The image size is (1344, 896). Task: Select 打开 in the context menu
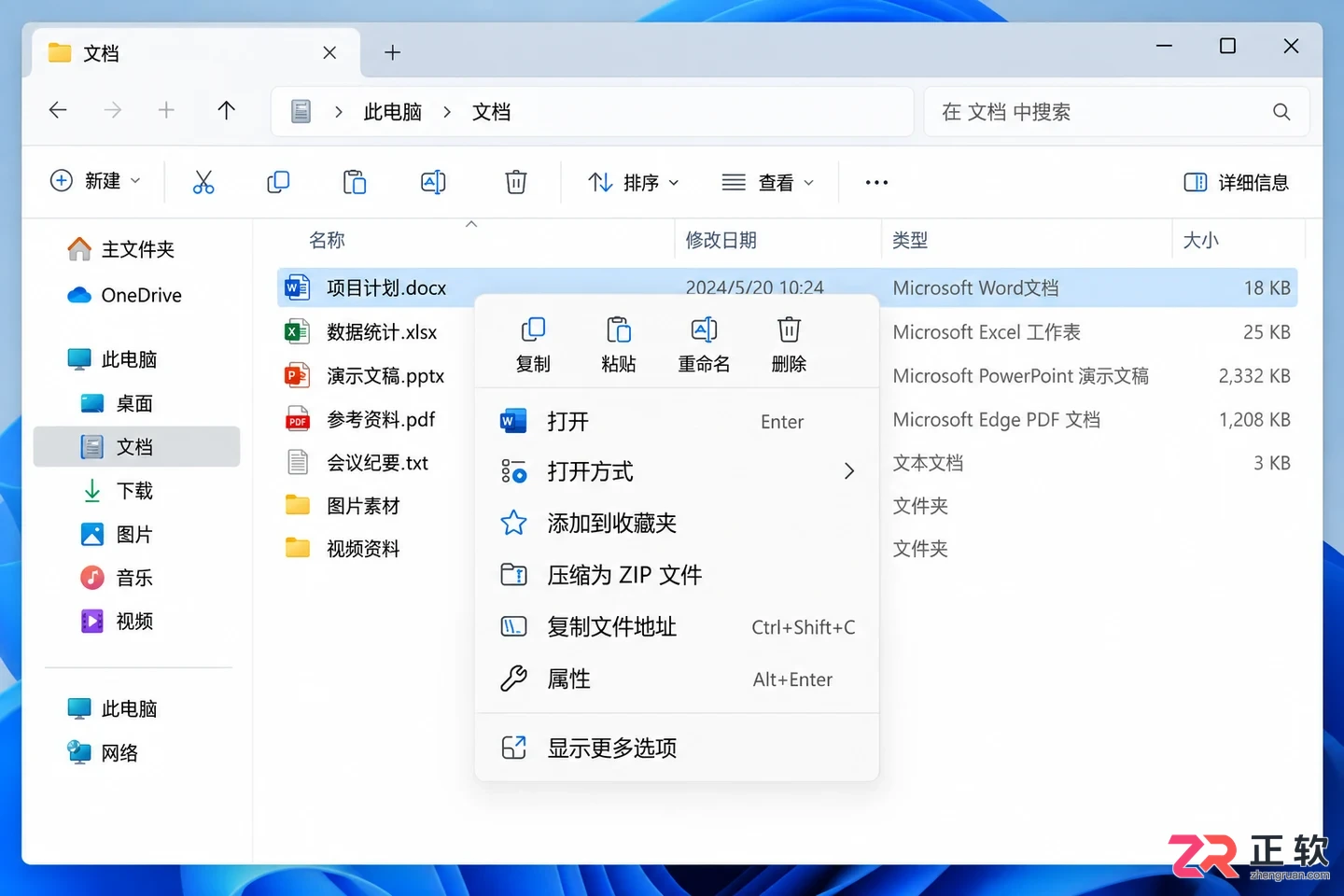[677, 421]
